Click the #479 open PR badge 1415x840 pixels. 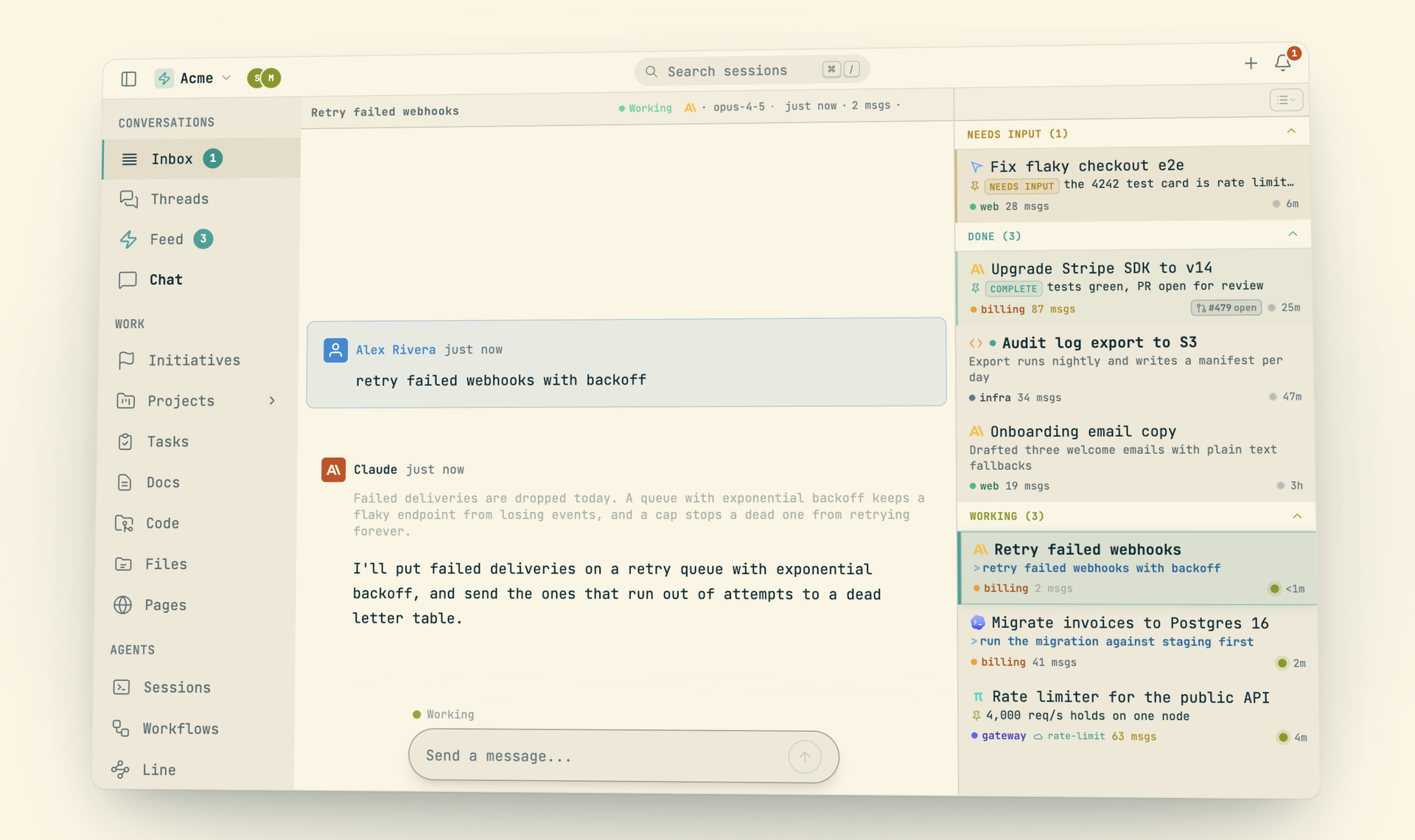[x=1226, y=307]
